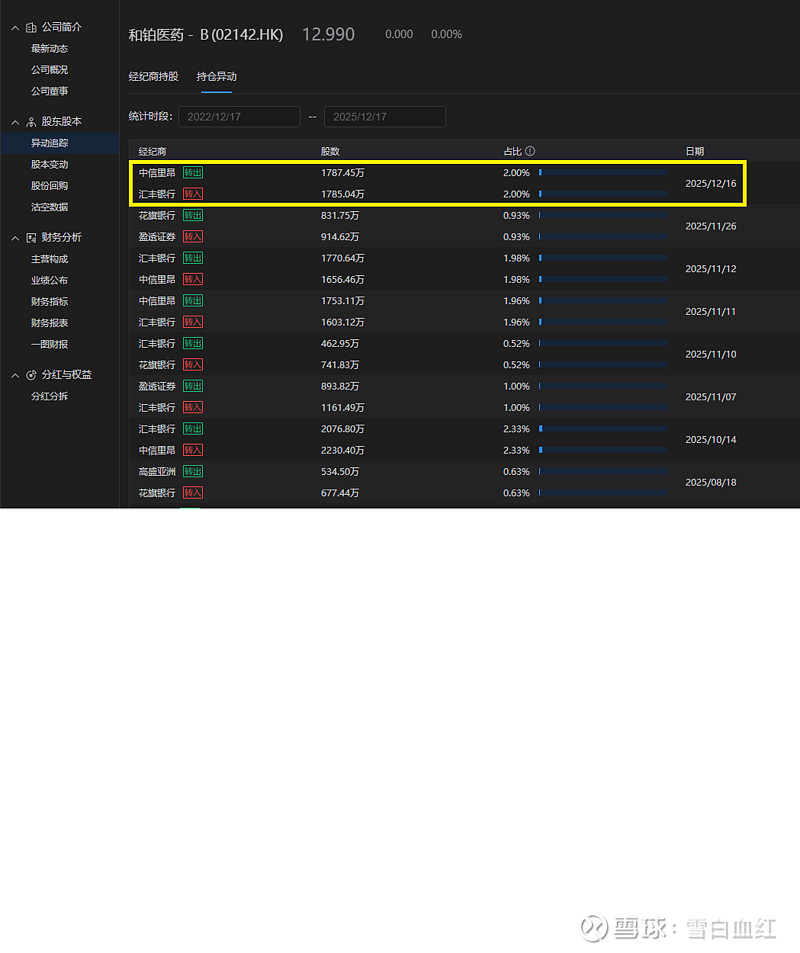Click the date 2025/11/12
Image resolution: width=800 pixels, height=953 pixels.
click(x=711, y=269)
